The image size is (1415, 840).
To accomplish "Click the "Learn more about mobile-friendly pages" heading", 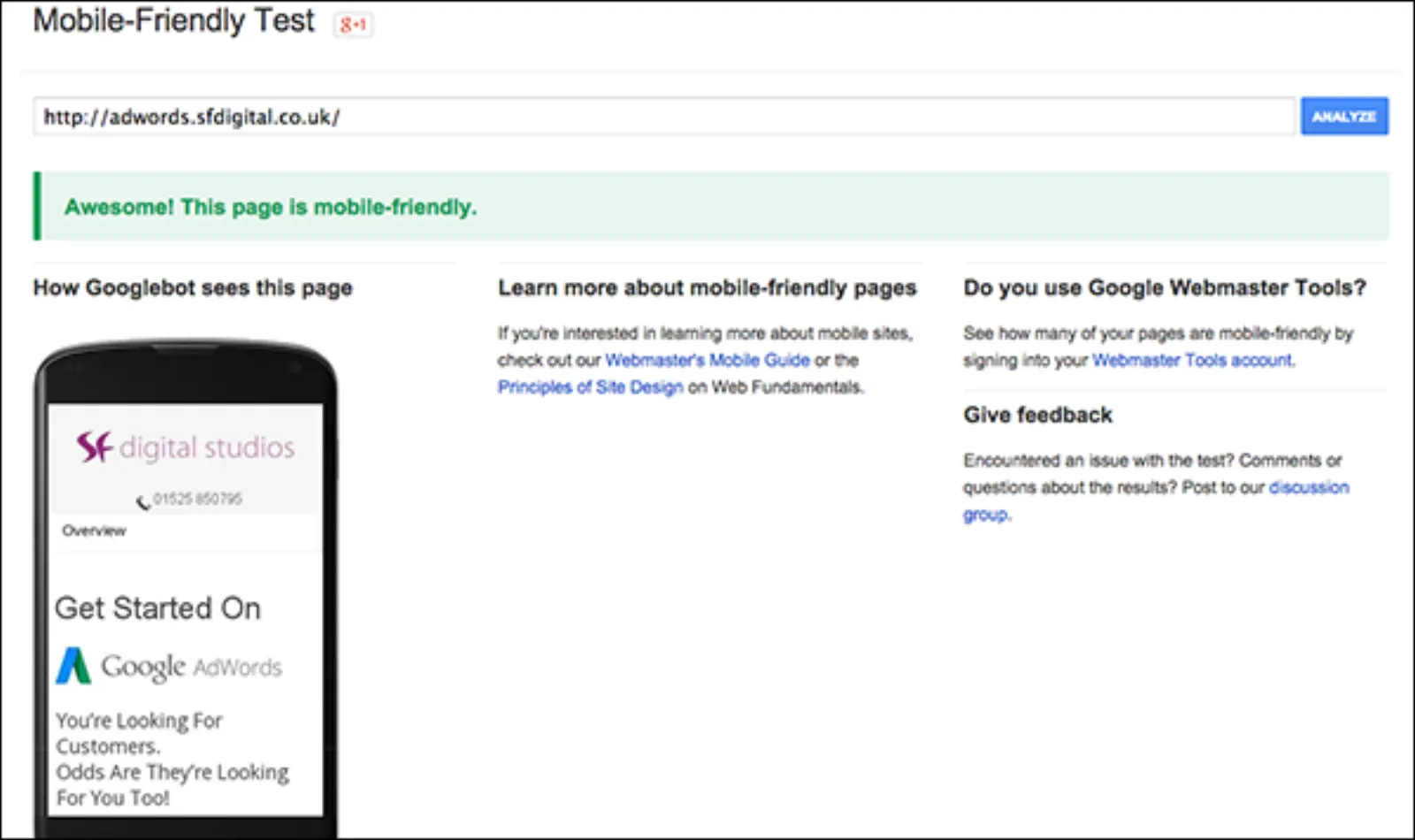I will 707,288.
